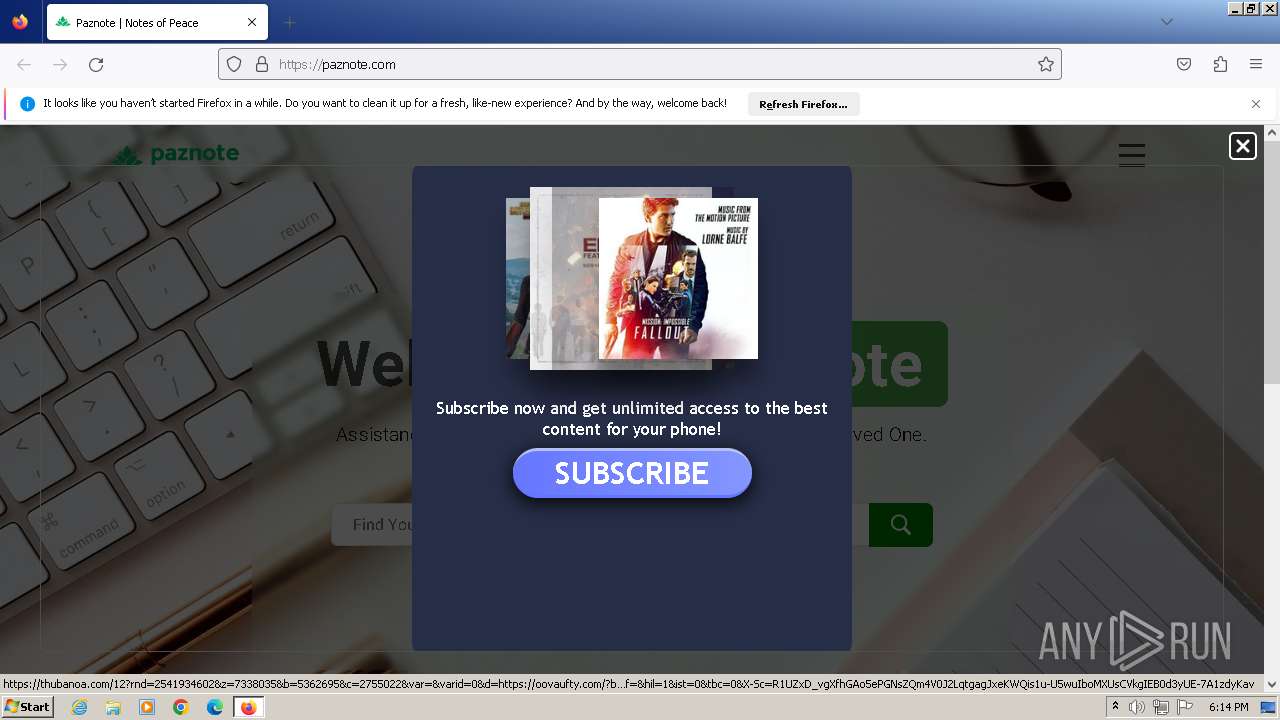Dismiss the Firefox refresh notification bar

1256,104
